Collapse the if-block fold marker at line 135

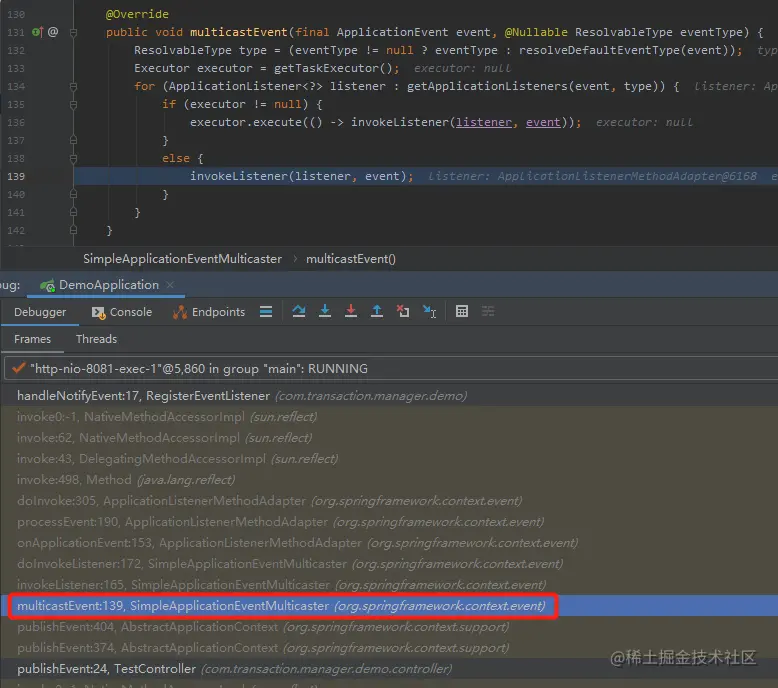pos(73,105)
